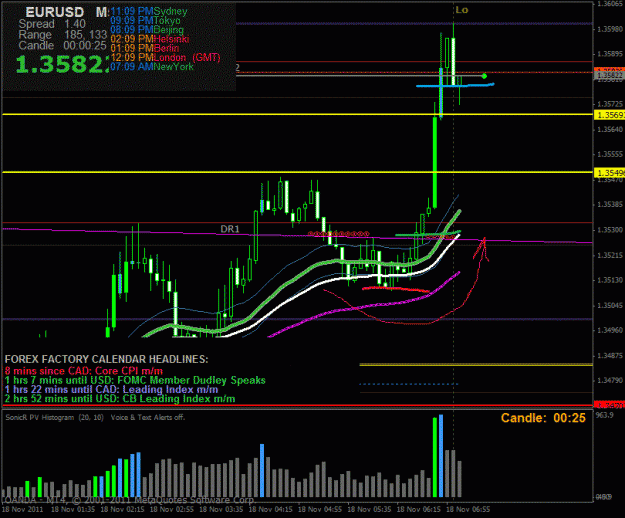Image resolution: width=625 pixels, height=518 pixels.
Task: Click the 1.35725 price axis label
Action: [609, 104]
